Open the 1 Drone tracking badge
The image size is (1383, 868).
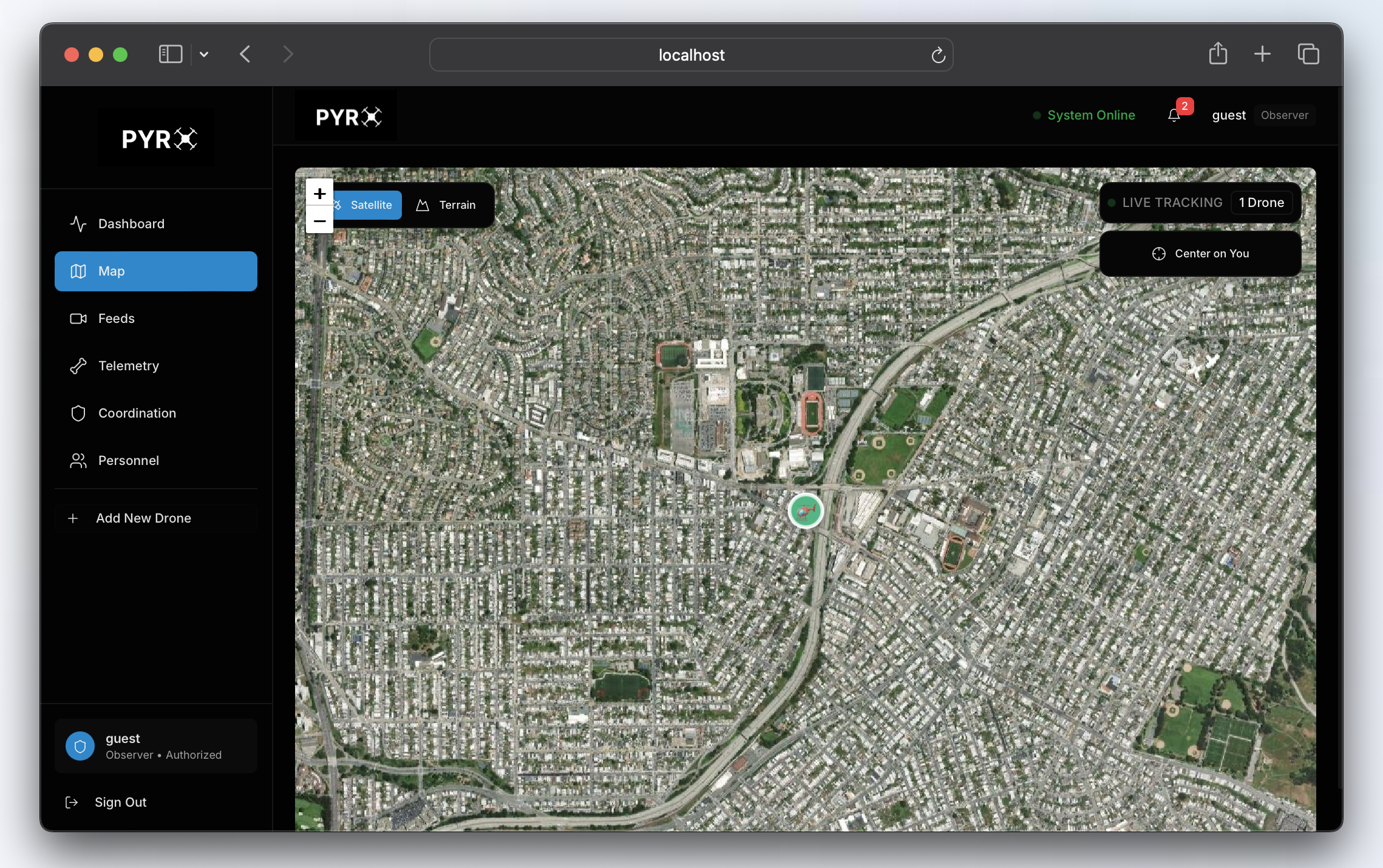(x=1261, y=203)
